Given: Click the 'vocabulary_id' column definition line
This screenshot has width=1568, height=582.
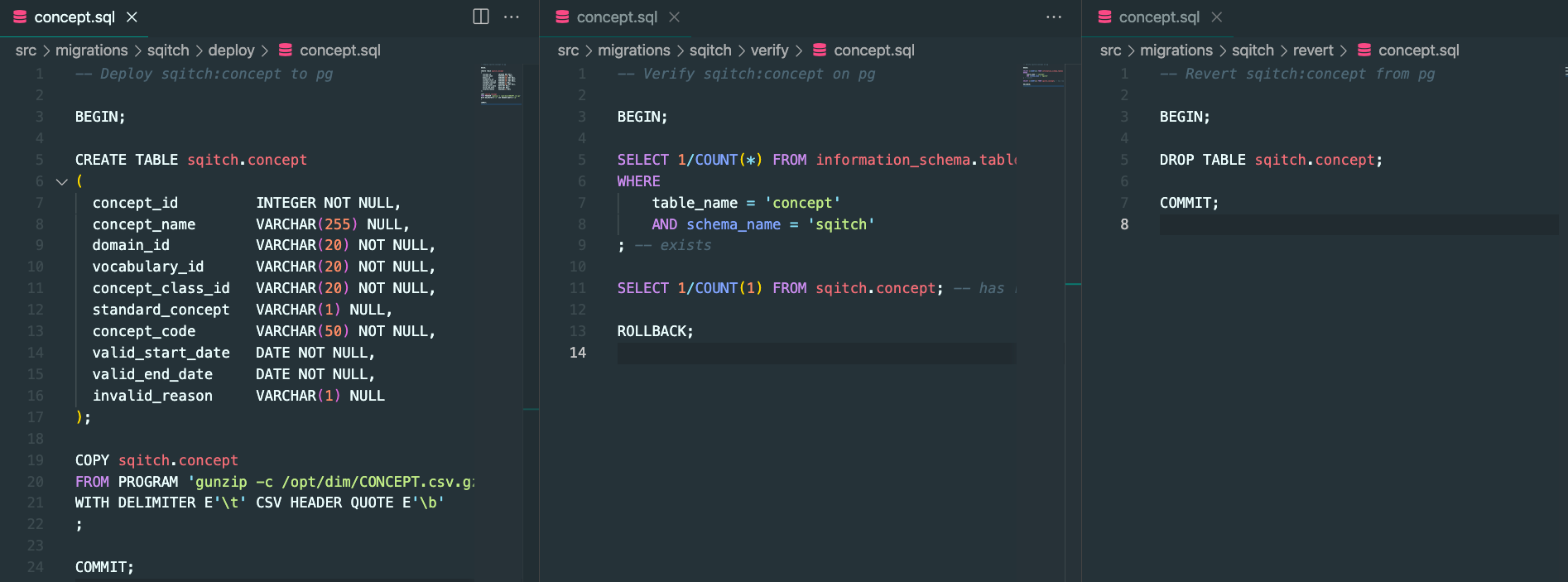Looking at the screenshot, I should click(264, 267).
